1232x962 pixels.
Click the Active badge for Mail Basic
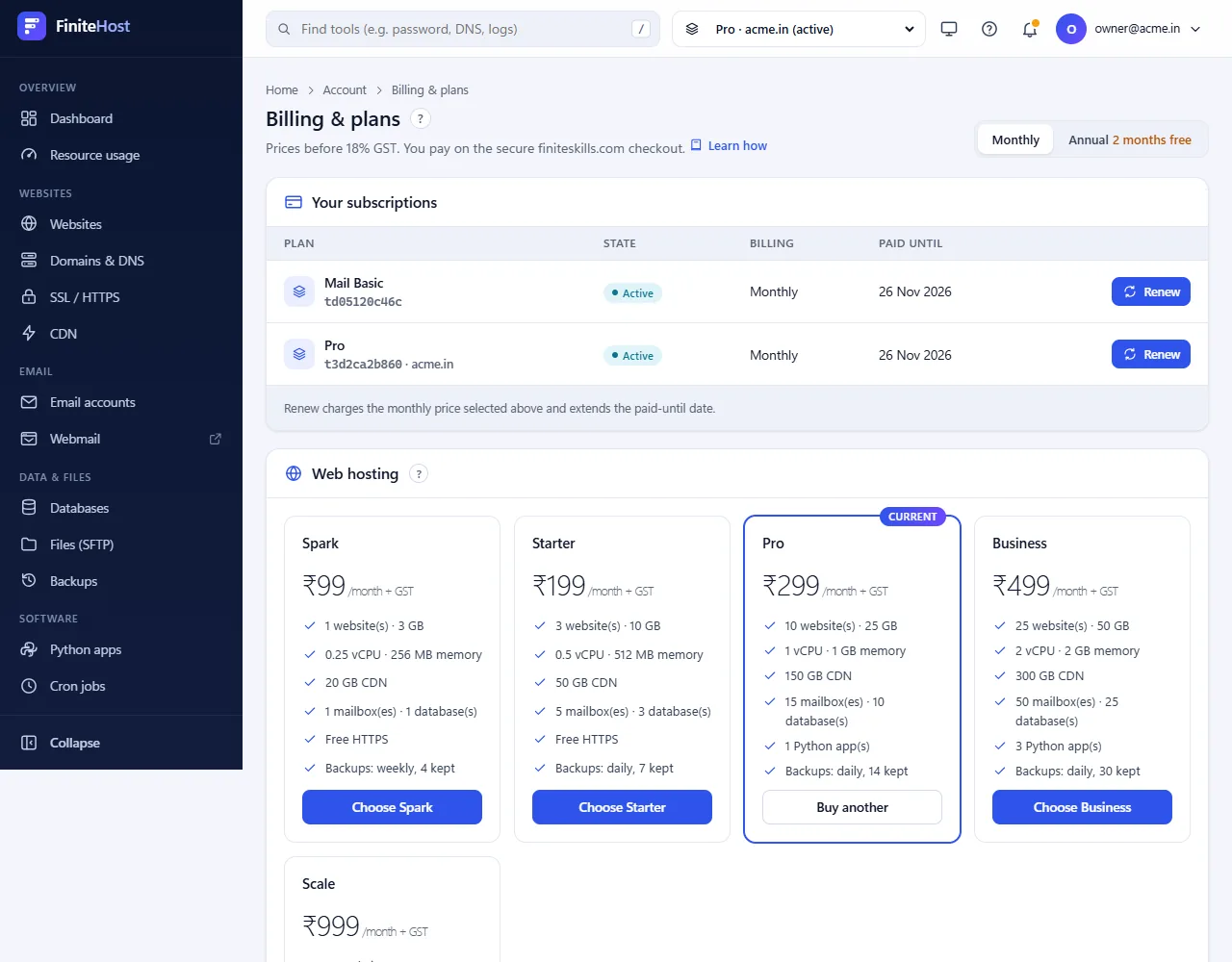pos(632,293)
